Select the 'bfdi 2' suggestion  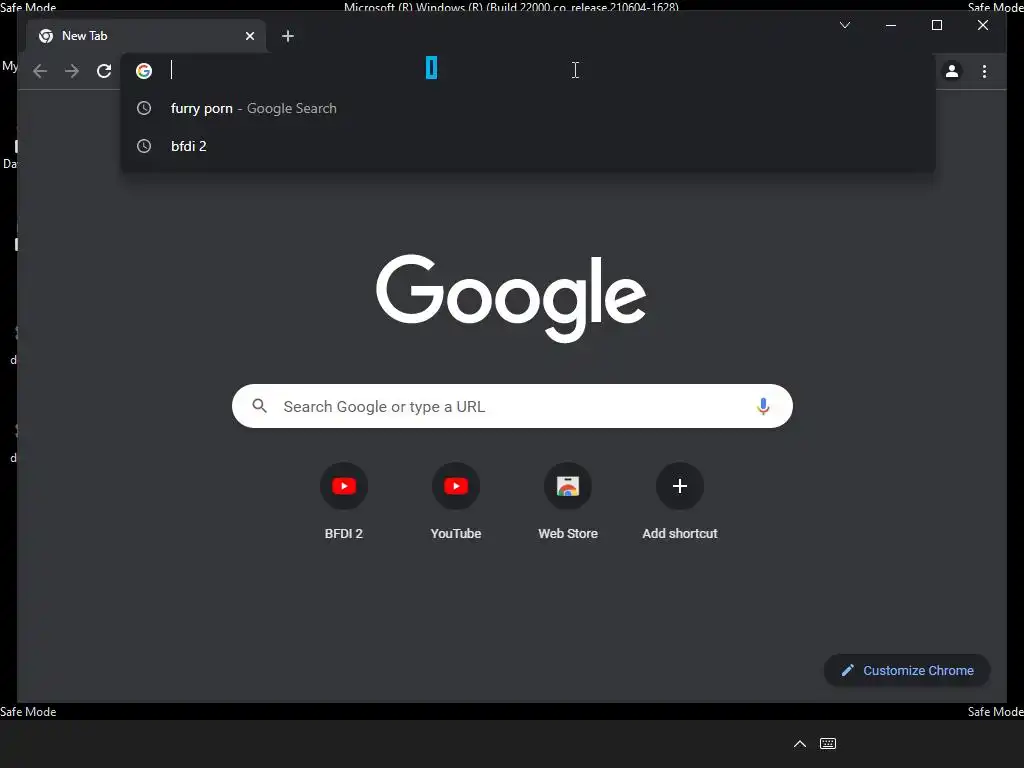click(x=528, y=146)
